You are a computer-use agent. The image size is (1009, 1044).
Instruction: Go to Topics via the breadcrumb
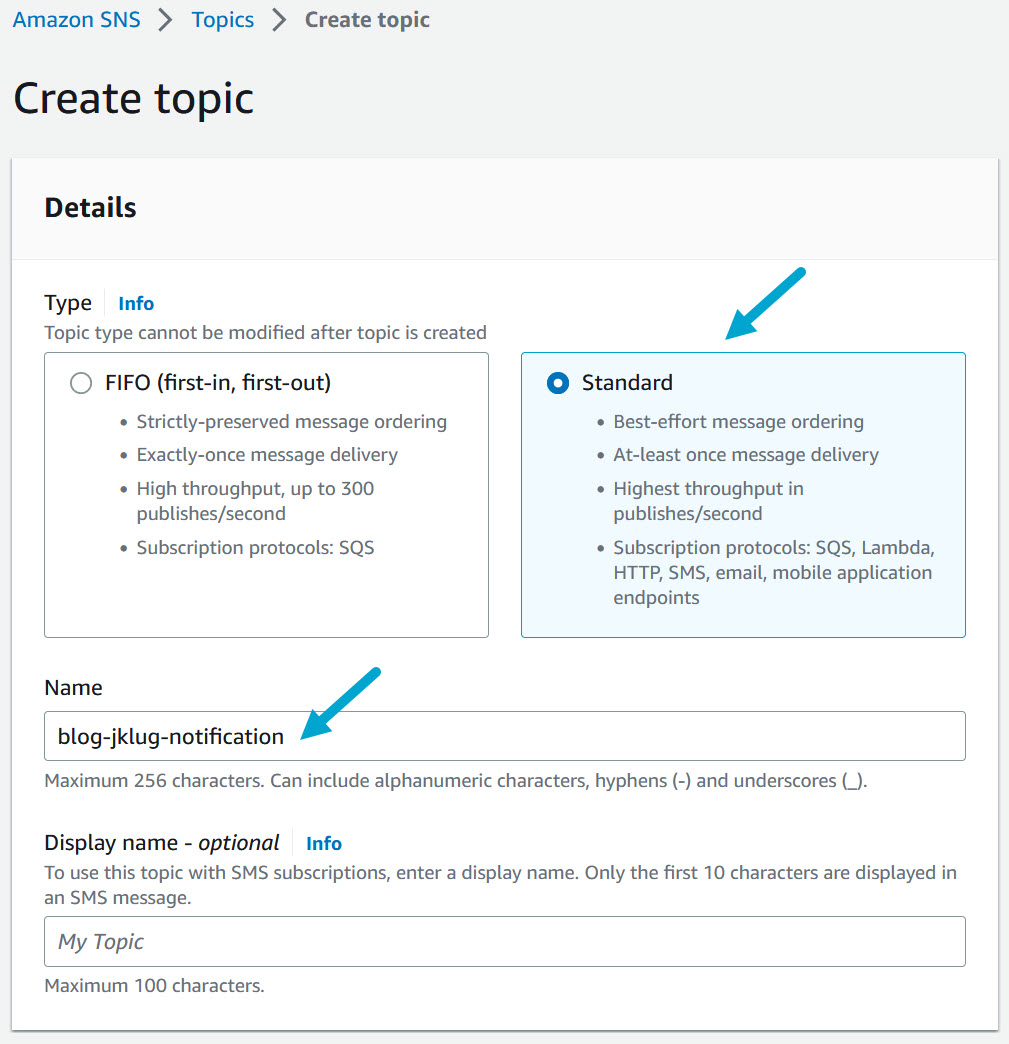pyautogui.click(x=222, y=20)
